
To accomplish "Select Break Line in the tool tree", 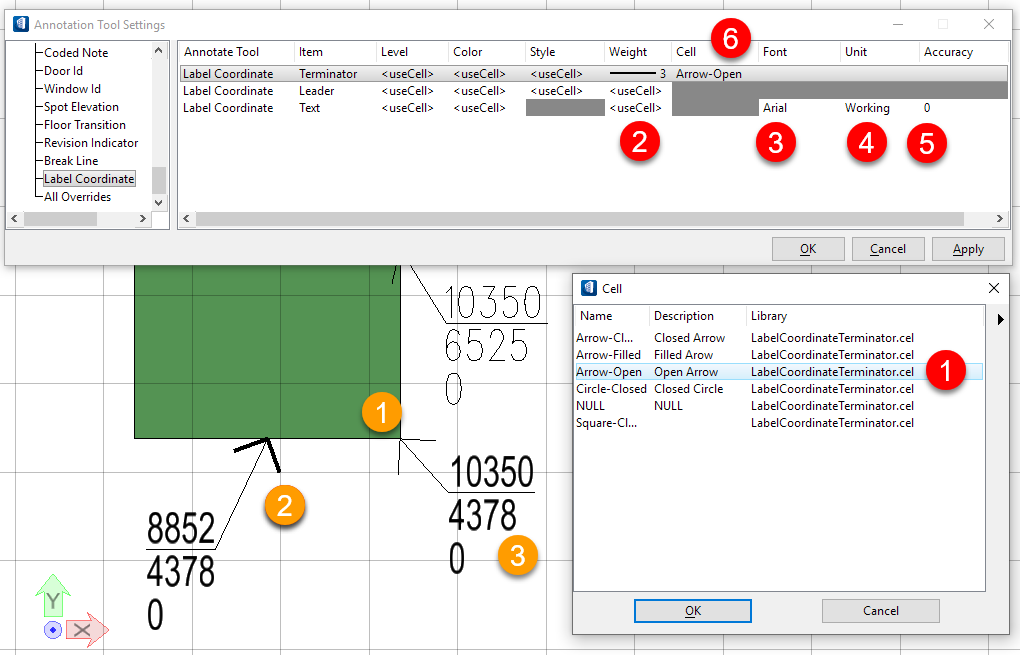I will [x=71, y=161].
